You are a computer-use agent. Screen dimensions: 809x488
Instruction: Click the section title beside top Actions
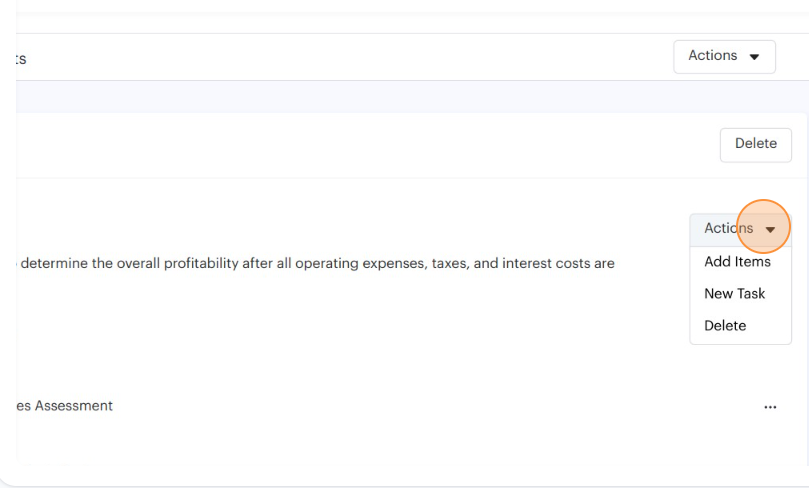coord(20,59)
